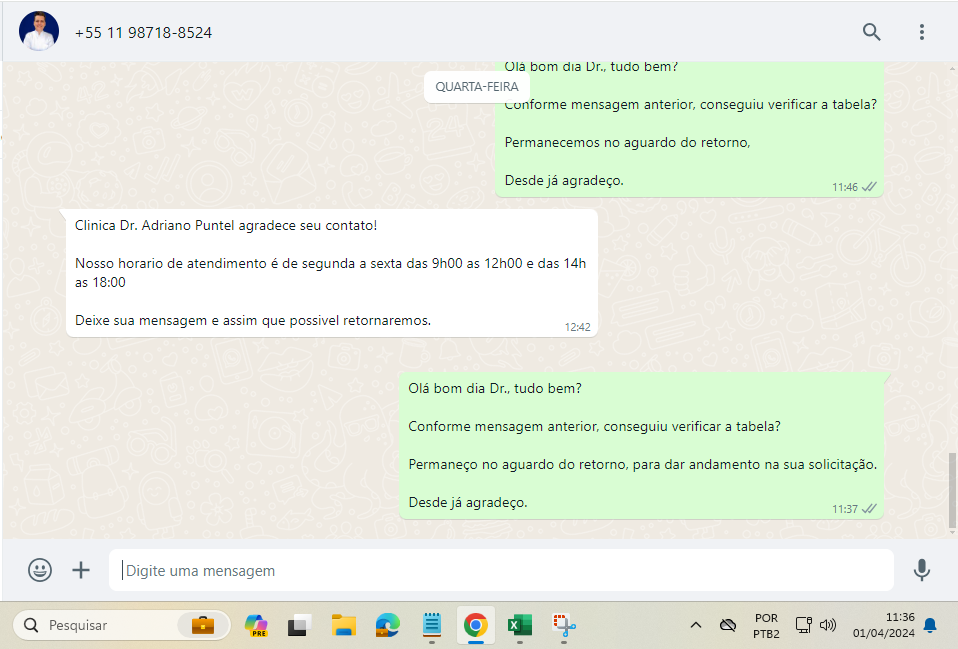958x649 pixels.
Task: Click the Pesquisar taskbar search box
Action: click(121, 625)
